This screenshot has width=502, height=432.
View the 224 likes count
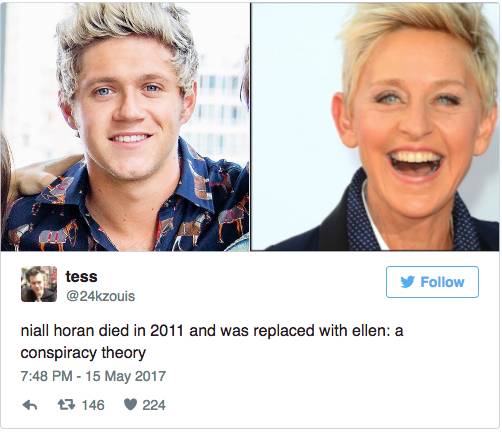click(x=154, y=405)
